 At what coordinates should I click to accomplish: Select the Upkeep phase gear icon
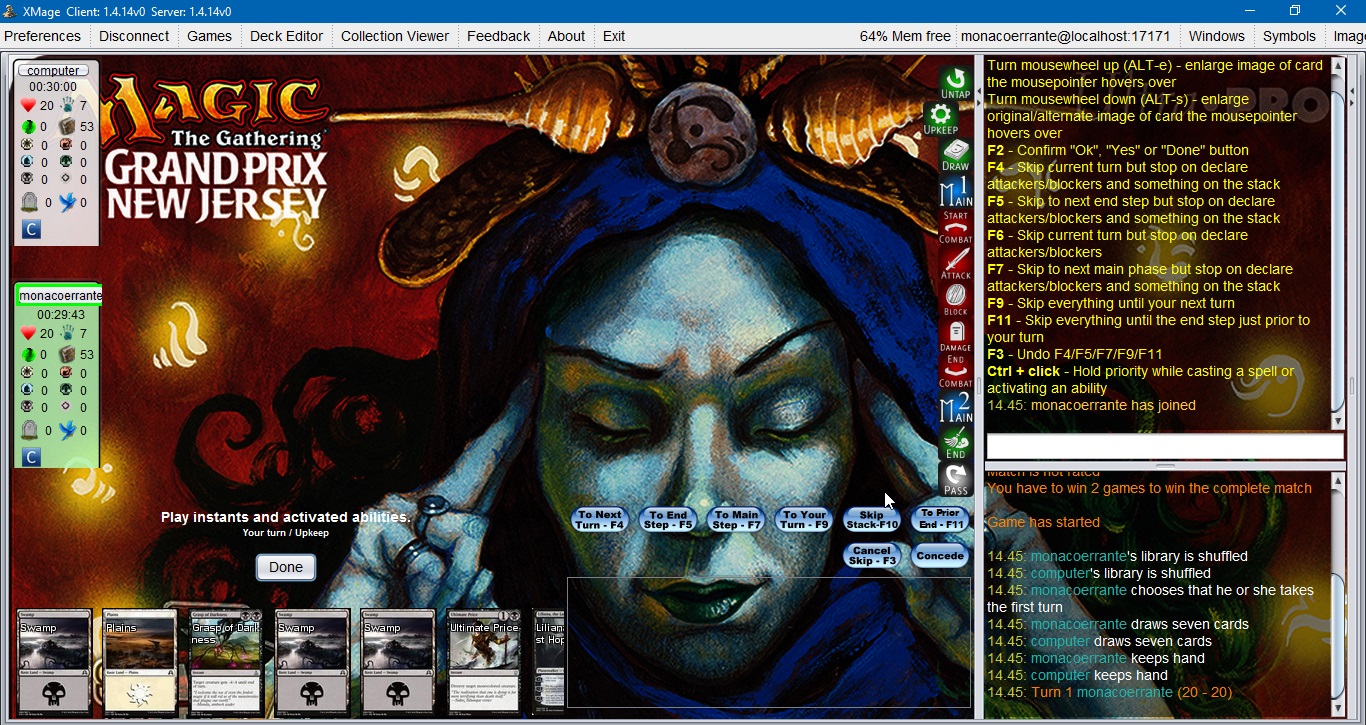[x=941, y=118]
